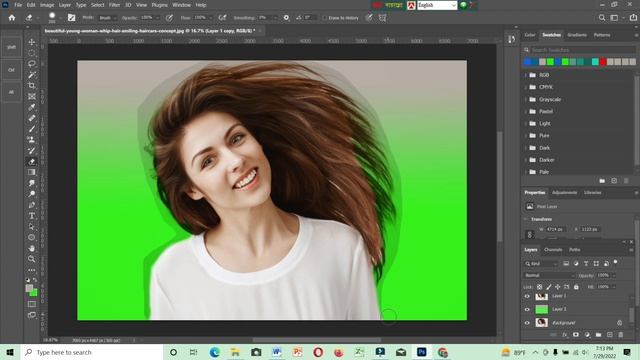
Task: Select the Brush tool
Action: point(32,129)
